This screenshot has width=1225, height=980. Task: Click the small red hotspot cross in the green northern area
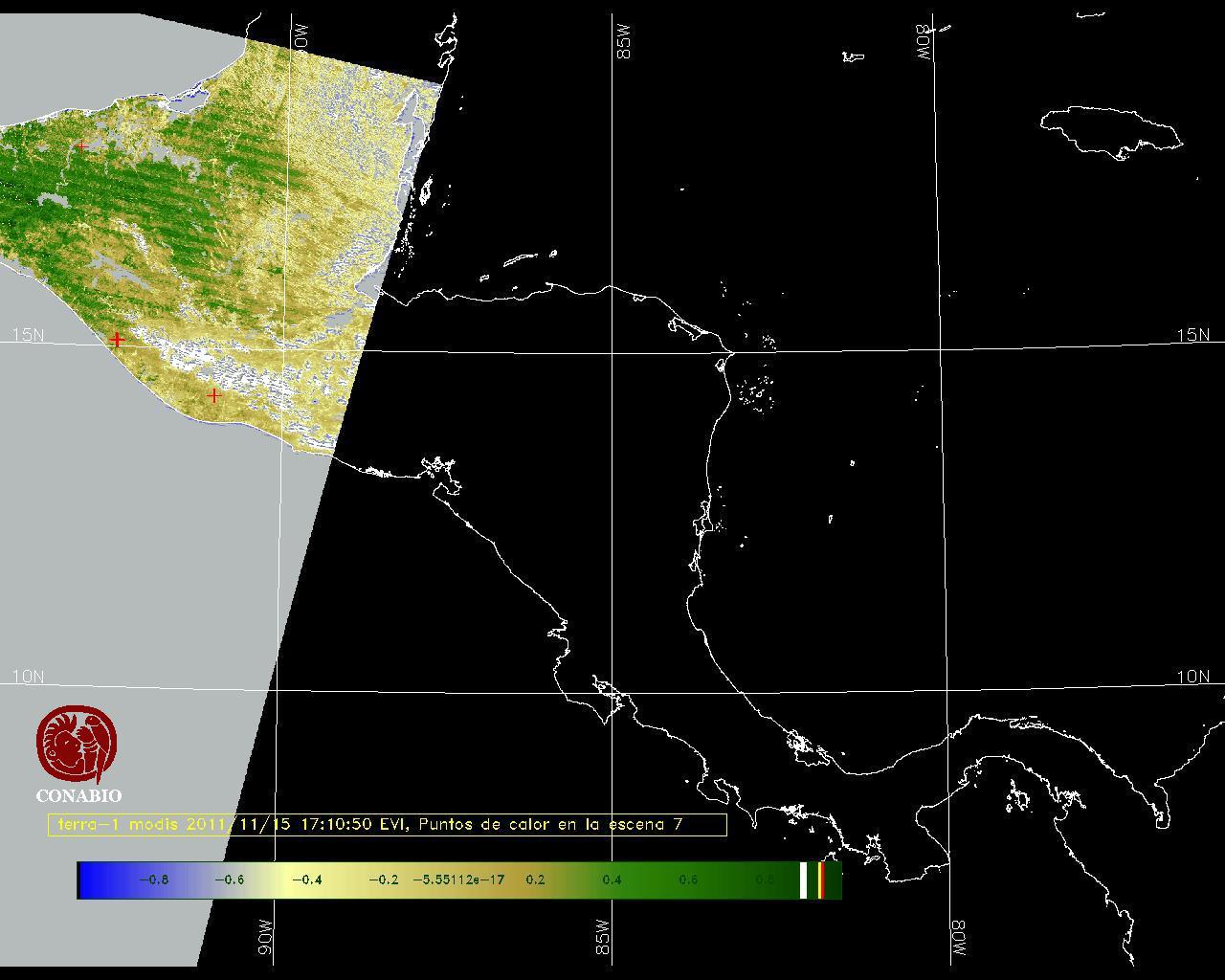pos(83,146)
